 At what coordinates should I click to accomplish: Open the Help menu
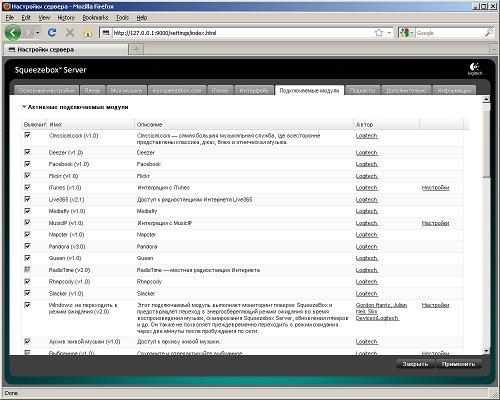(142, 18)
